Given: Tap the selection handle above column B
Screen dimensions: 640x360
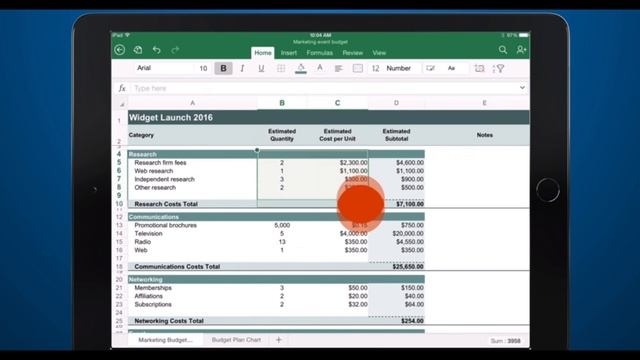Looking at the screenshot, I should 257,150.
